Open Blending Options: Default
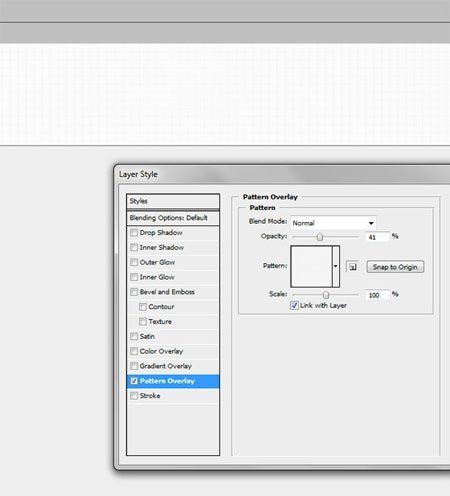 (173, 218)
